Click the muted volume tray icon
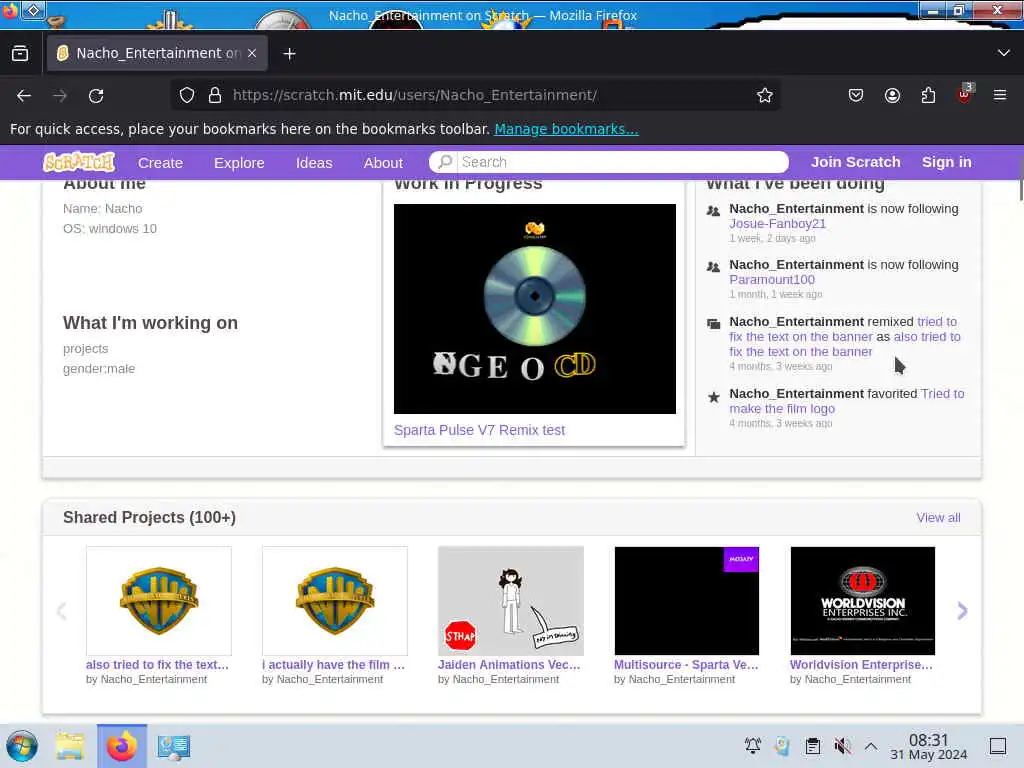 tap(842, 745)
